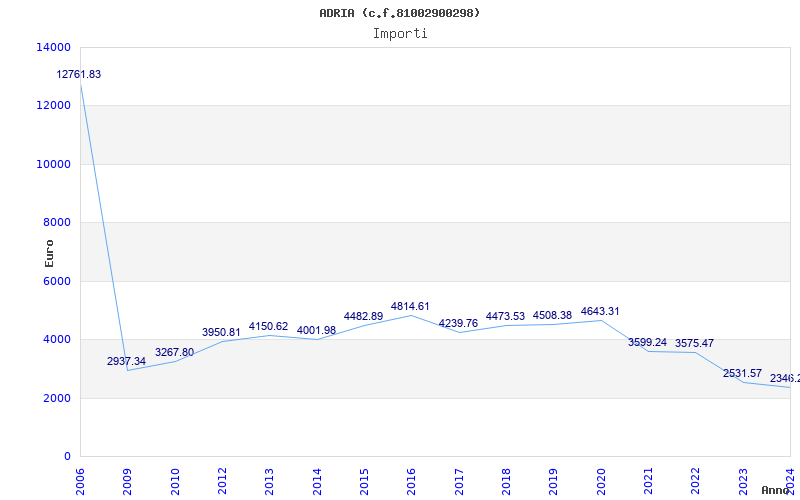Image resolution: width=800 pixels, height=500 pixels.
Task: Click data label 3575.47
Action: (x=694, y=343)
